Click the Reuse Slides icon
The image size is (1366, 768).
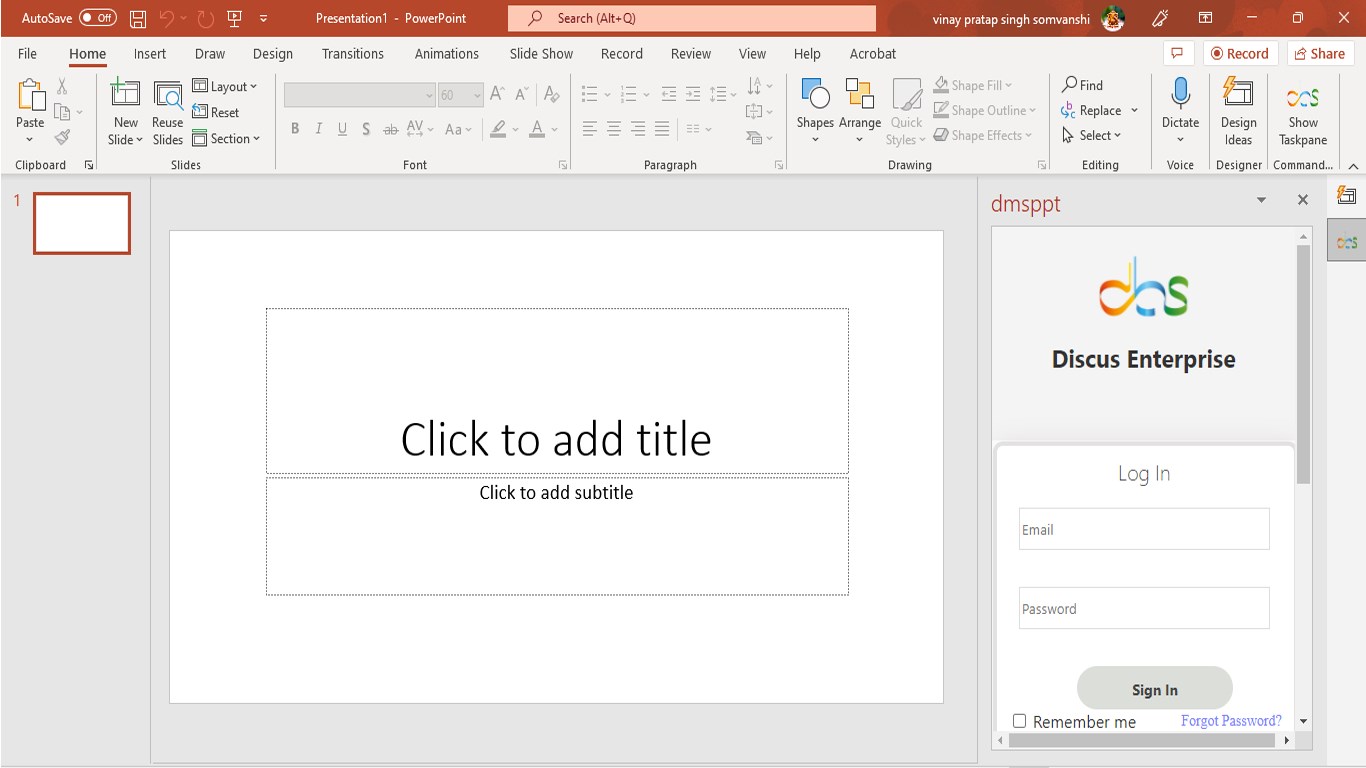[x=167, y=95]
